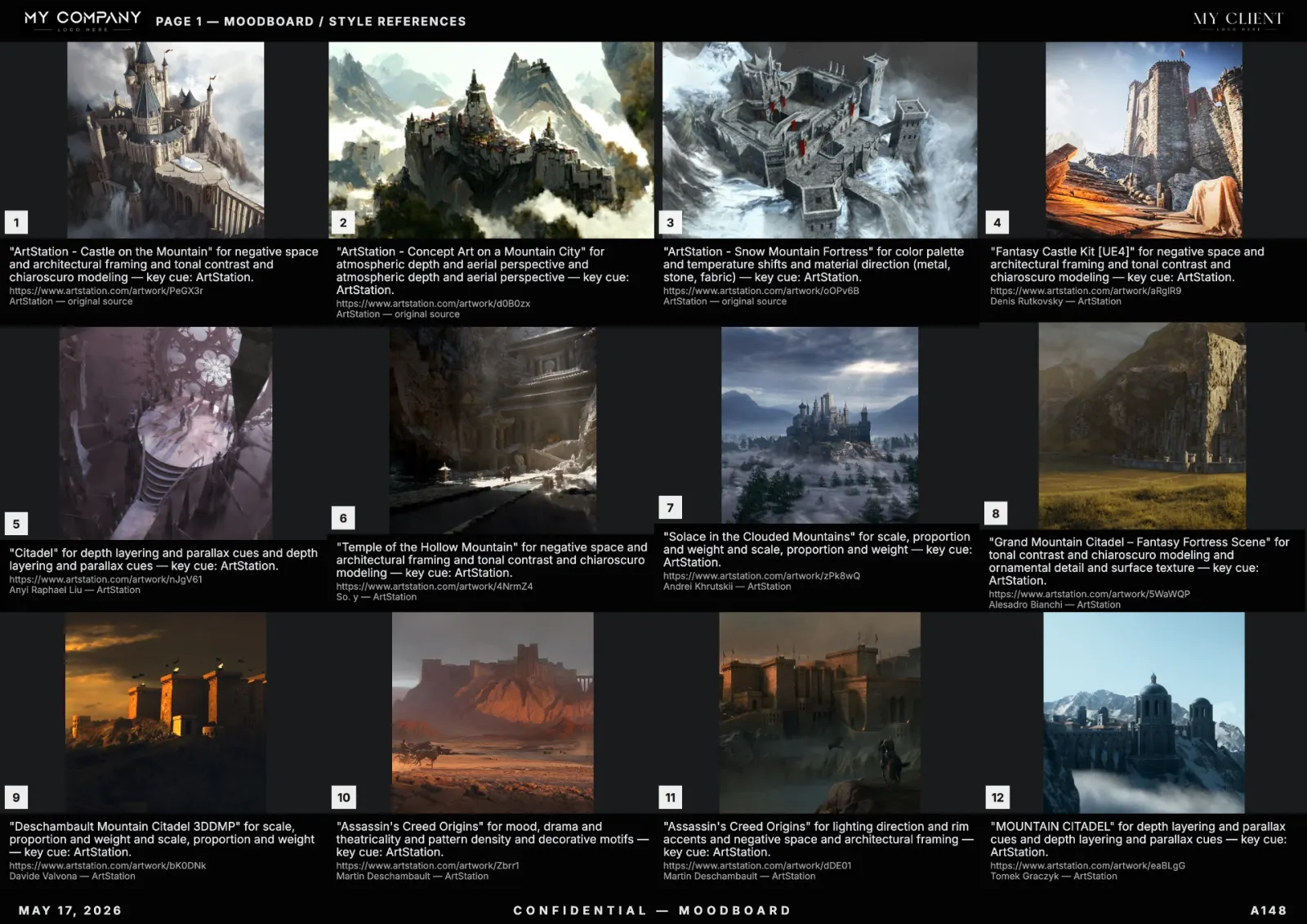Follow the URL under Grand Mountain Citadel caption
Screen dimensions: 1307x924
1089,594
